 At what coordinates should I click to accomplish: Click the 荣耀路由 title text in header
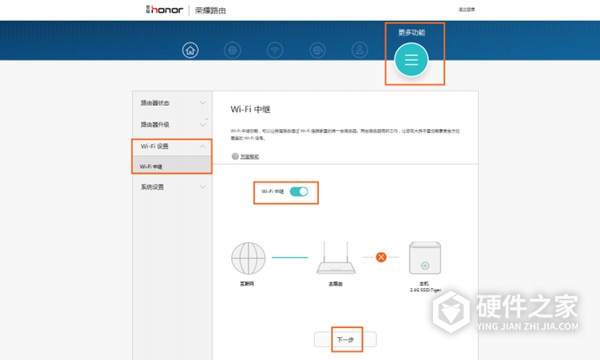(x=210, y=10)
